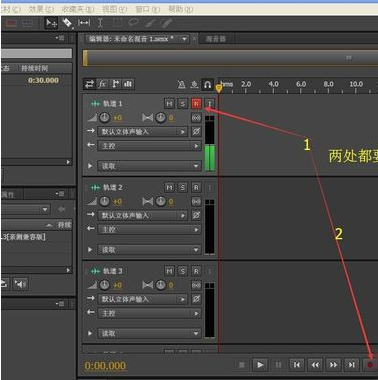The height and width of the screenshot is (380, 378).
Task: Open Track 1 input dropdown 默认立体声输入
Action: 142,132
